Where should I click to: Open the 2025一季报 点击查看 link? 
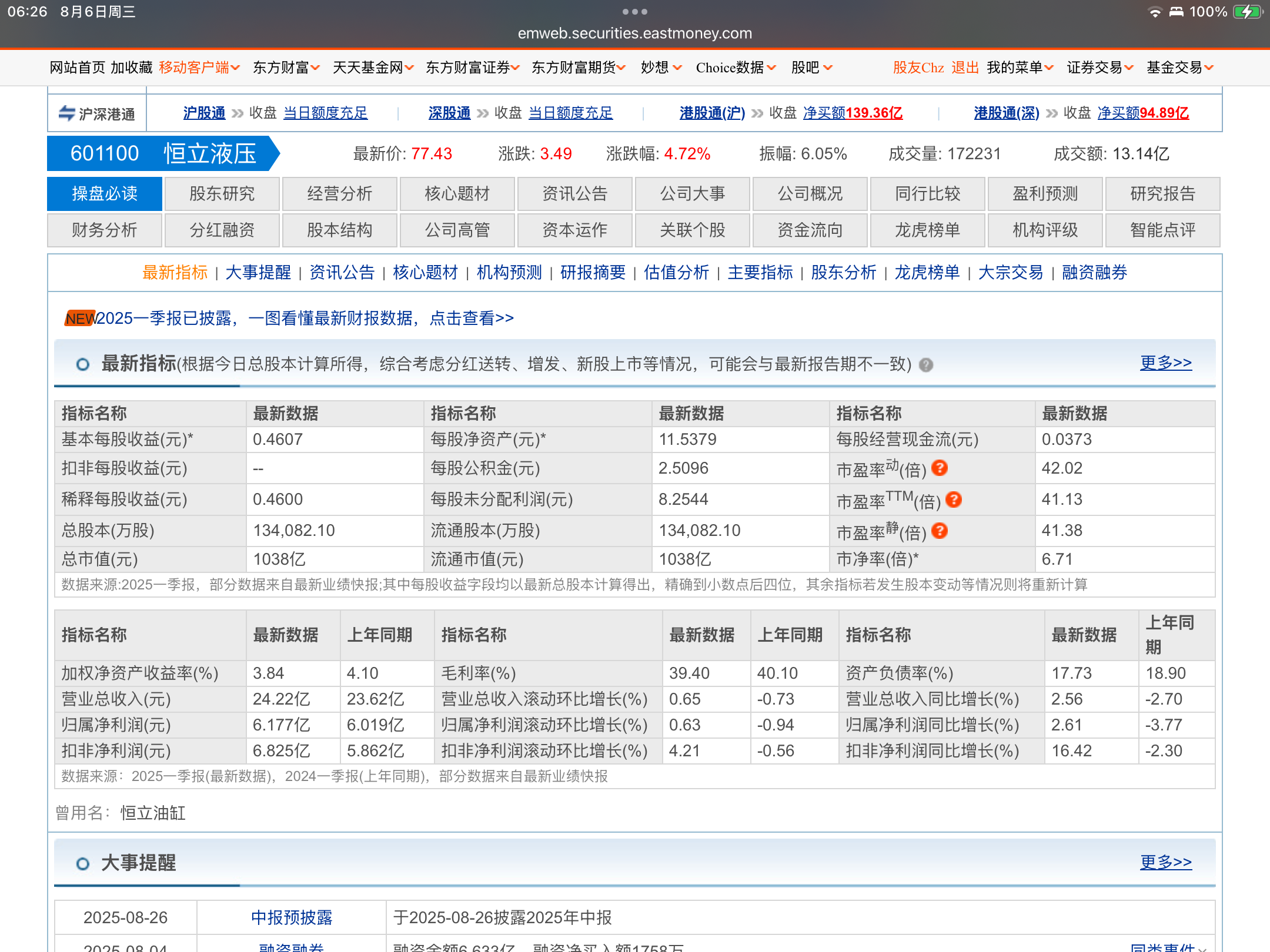pyautogui.click(x=305, y=319)
